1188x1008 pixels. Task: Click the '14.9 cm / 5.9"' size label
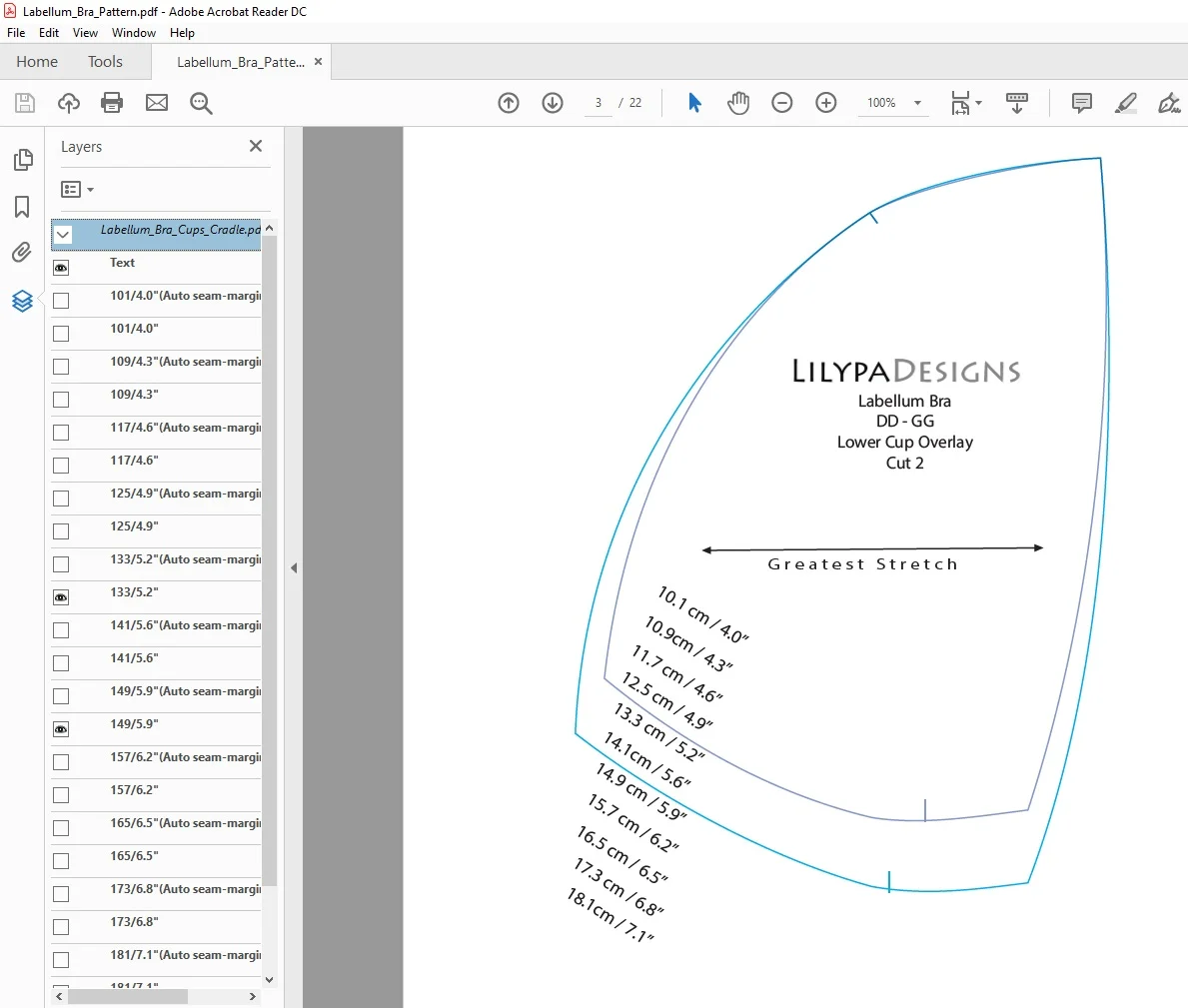641,791
